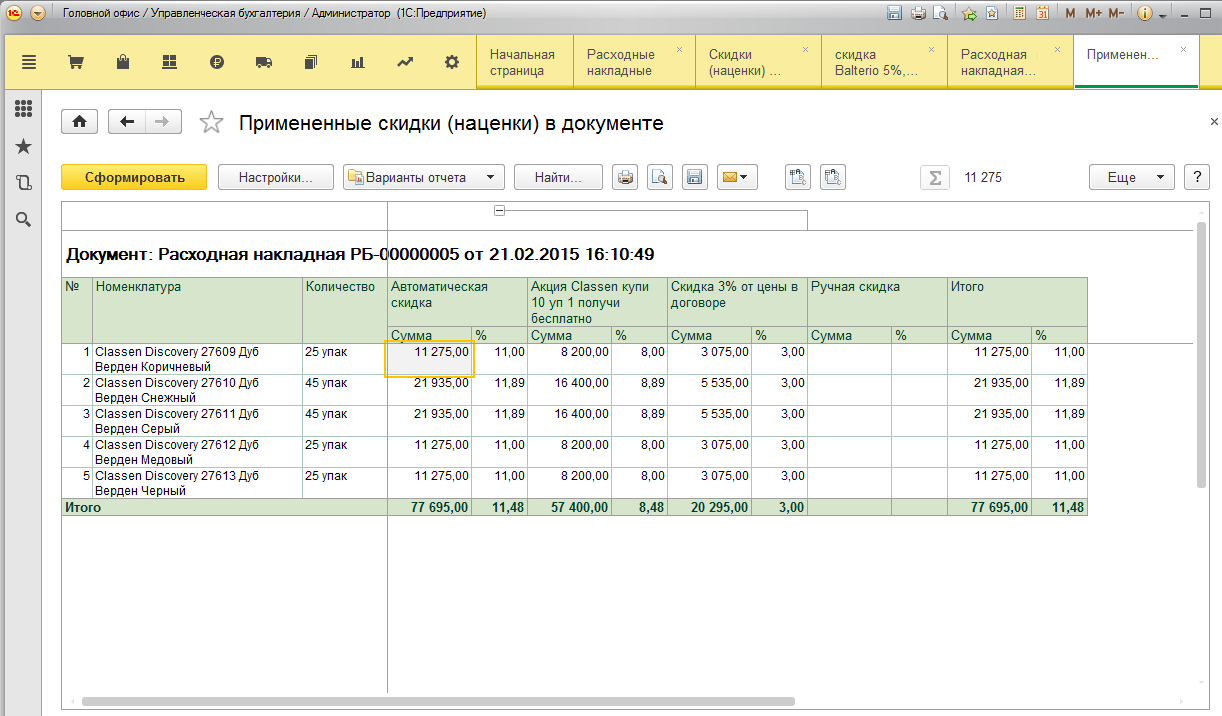Switch to Начальная страница tab
The height and width of the screenshot is (716, 1222).
click(x=524, y=62)
